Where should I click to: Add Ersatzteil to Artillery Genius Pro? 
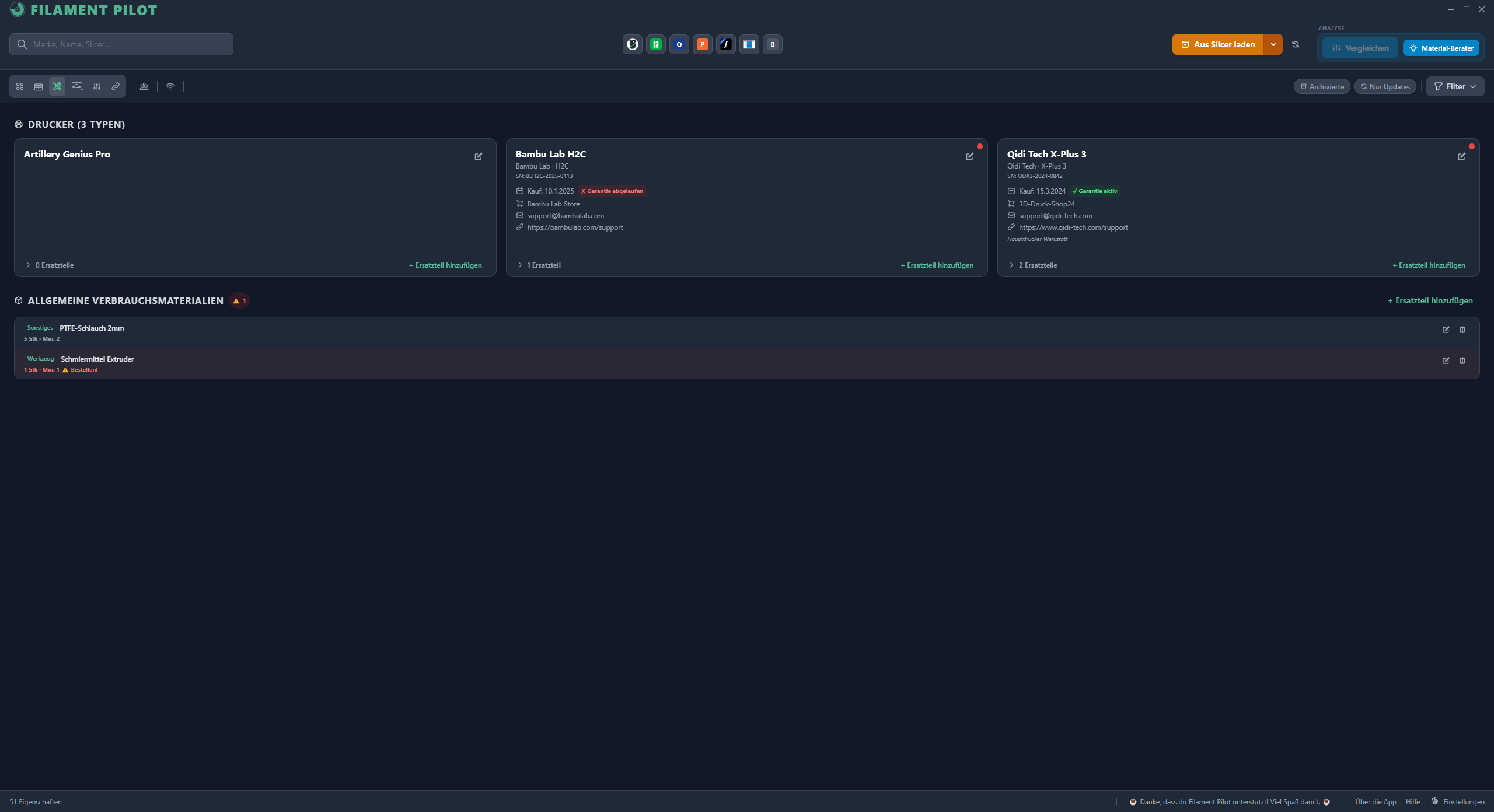coord(445,265)
